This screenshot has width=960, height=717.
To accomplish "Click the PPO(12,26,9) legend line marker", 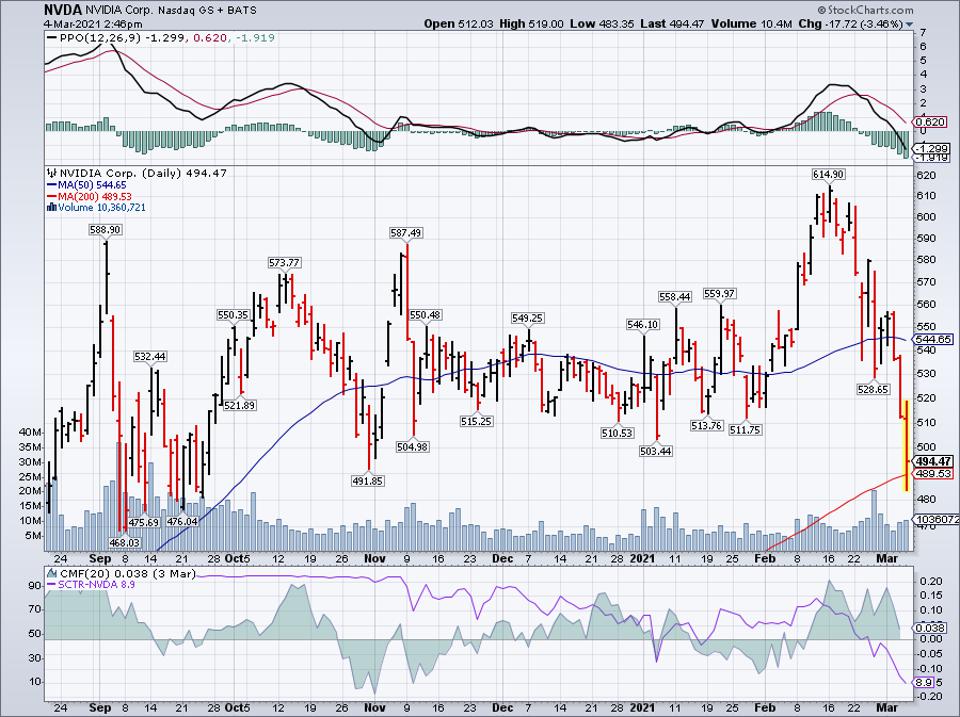I will coord(51,35).
